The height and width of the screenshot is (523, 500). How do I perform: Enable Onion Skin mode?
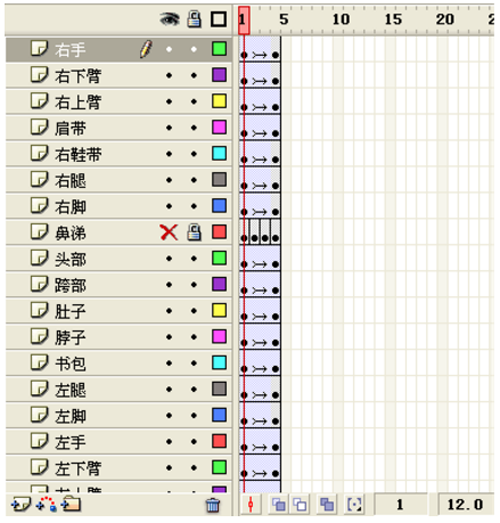[279, 504]
